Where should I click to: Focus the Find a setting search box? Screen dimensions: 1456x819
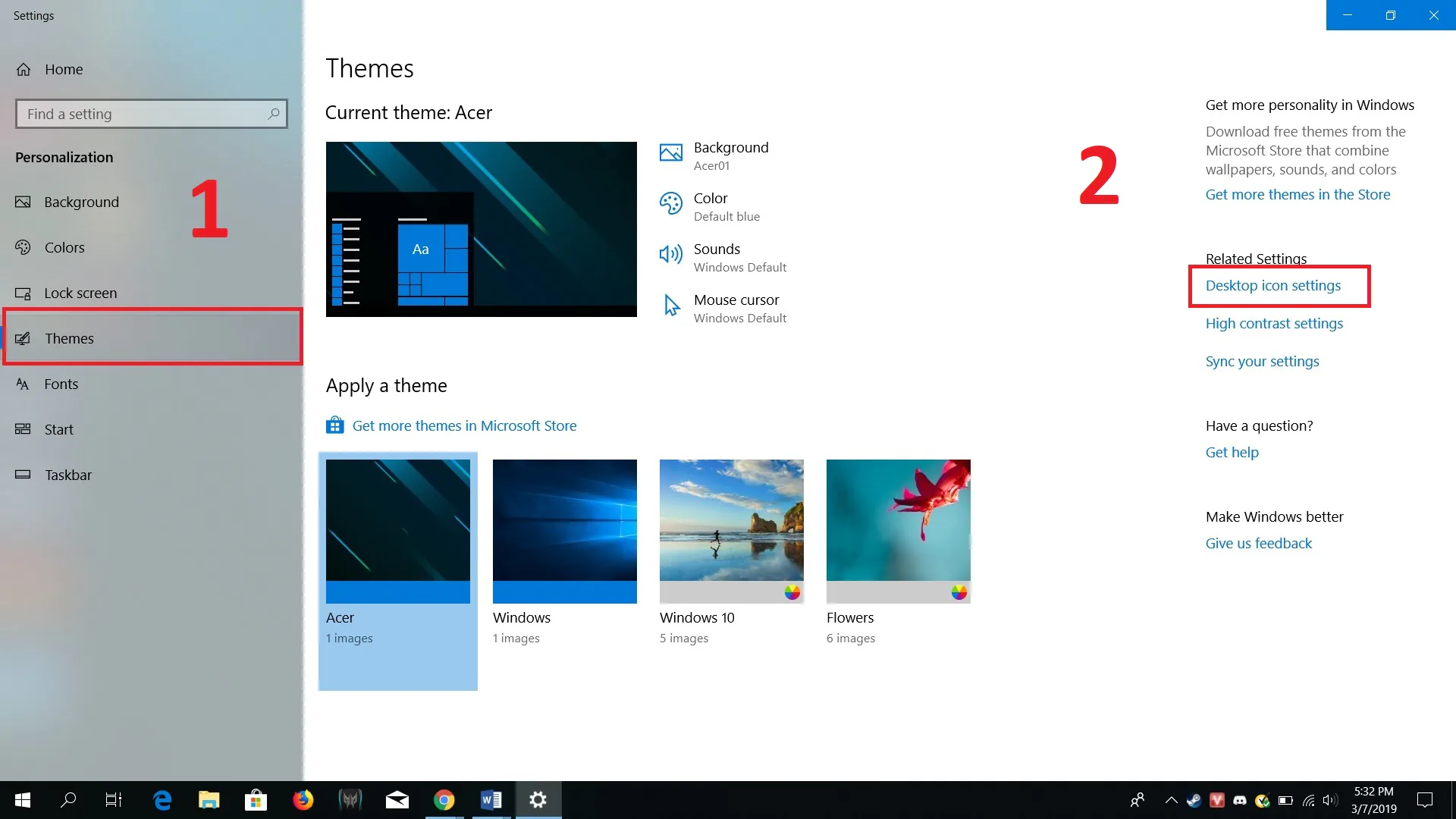tap(151, 114)
